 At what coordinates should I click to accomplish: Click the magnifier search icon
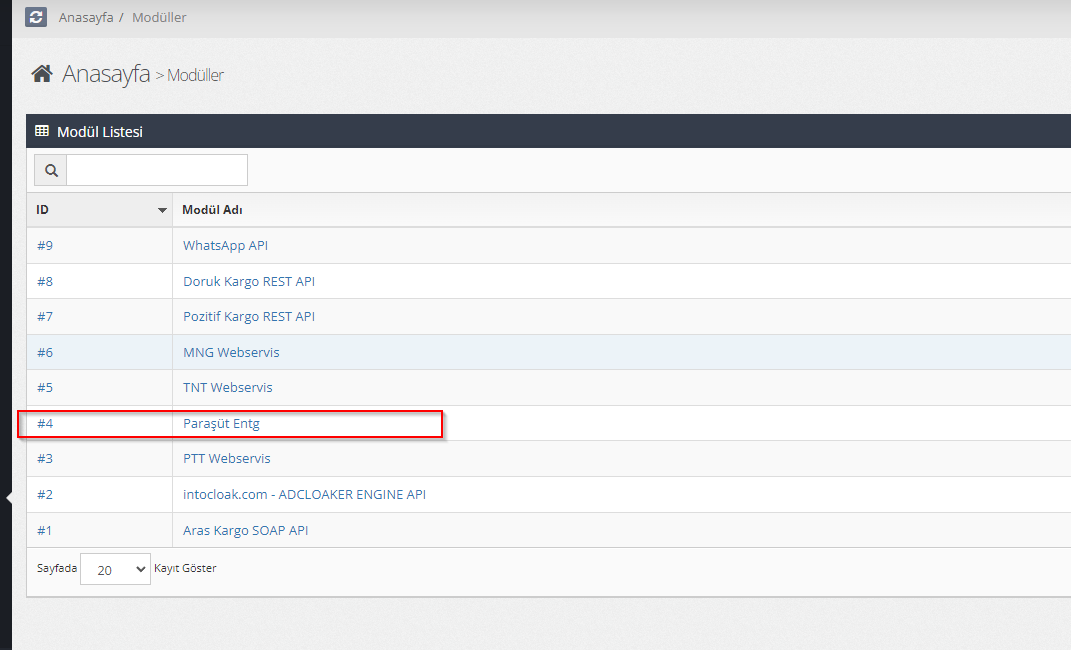click(51, 171)
